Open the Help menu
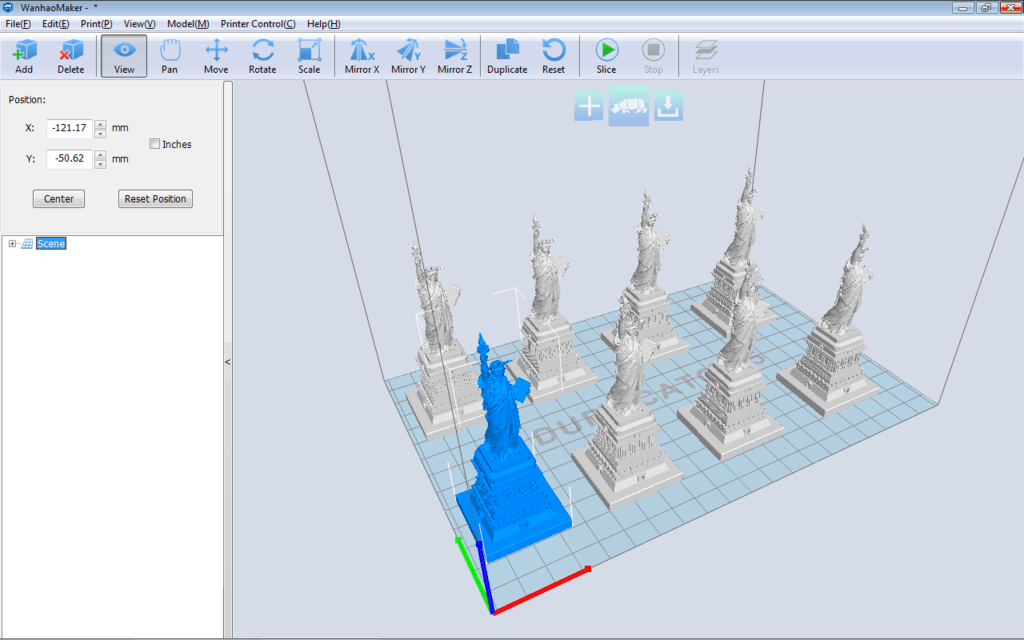This screenshot has width=1024, height=640. click(x=323, y=24)
